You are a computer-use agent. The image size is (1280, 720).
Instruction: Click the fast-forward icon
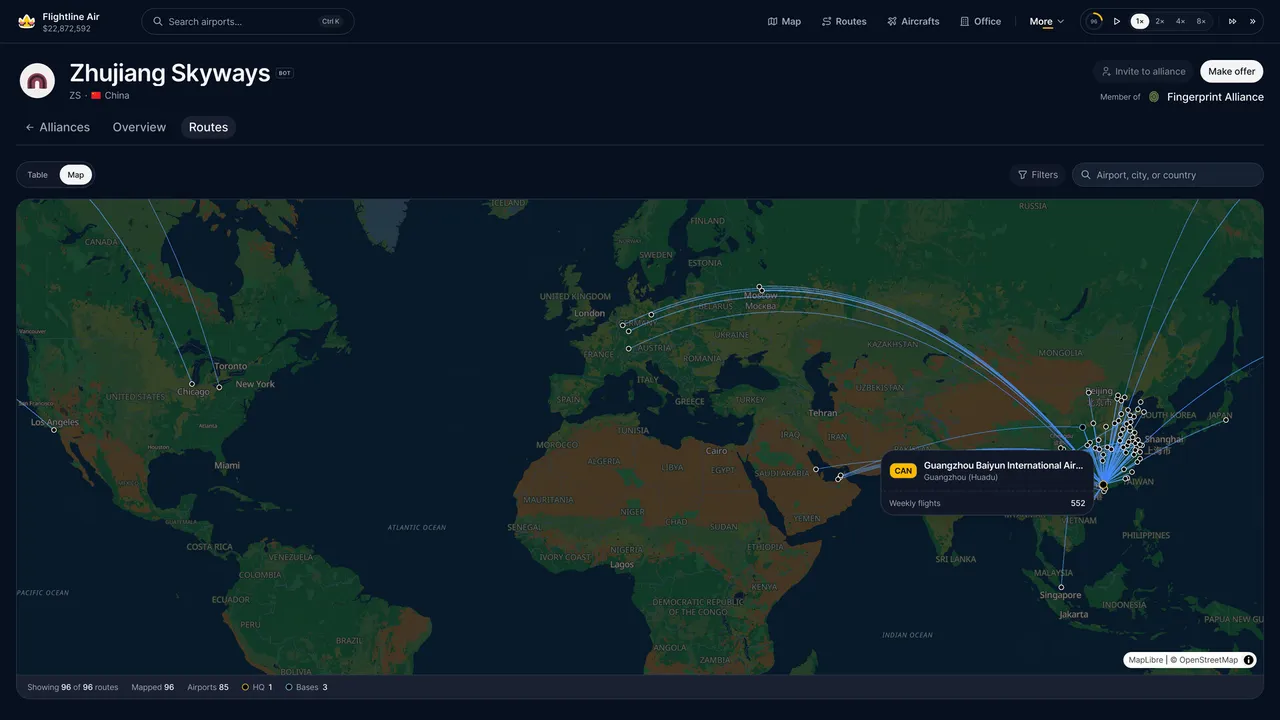pyautogui.click(x=1232, y=21)
